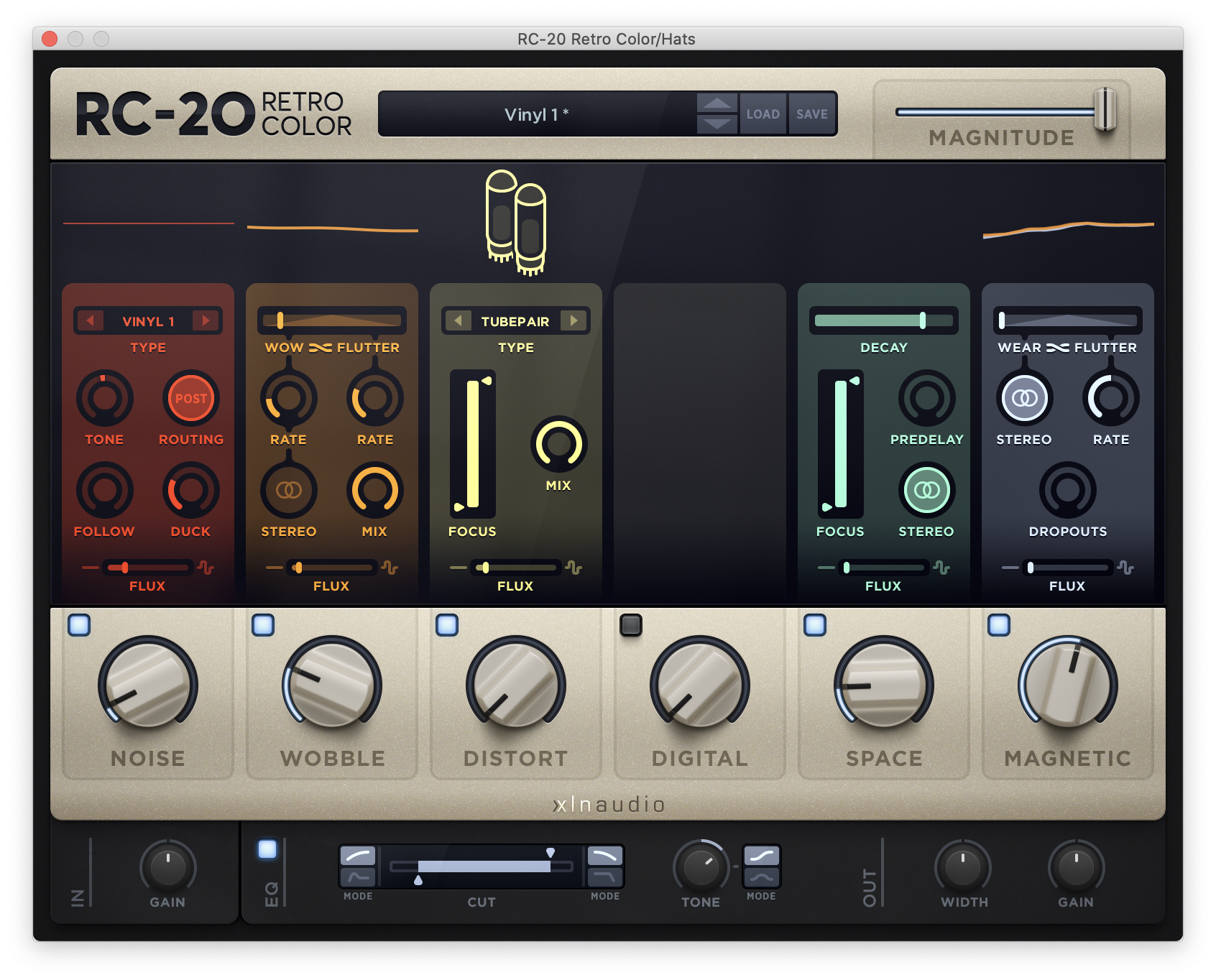
Task: Step to previous preset with the up arrow
Action: [717, 103]
